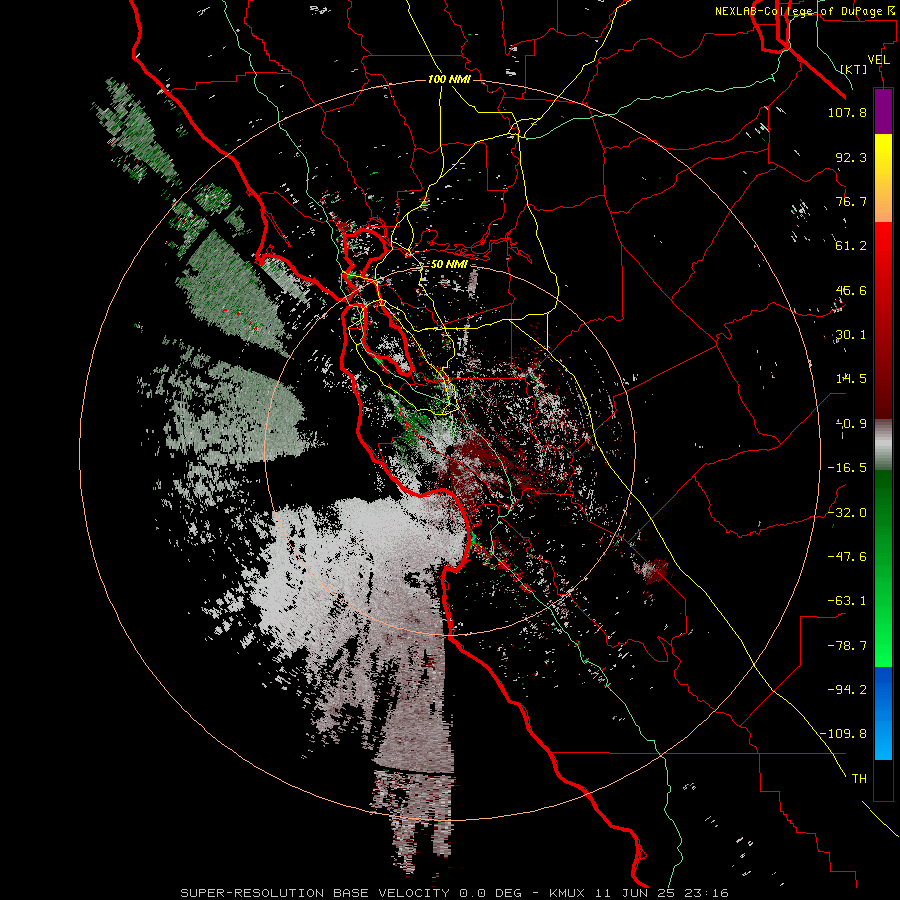Click the VEL legend title
This screenshot has width=900, height=900.
pyautogui.click(x=878, y=60)
